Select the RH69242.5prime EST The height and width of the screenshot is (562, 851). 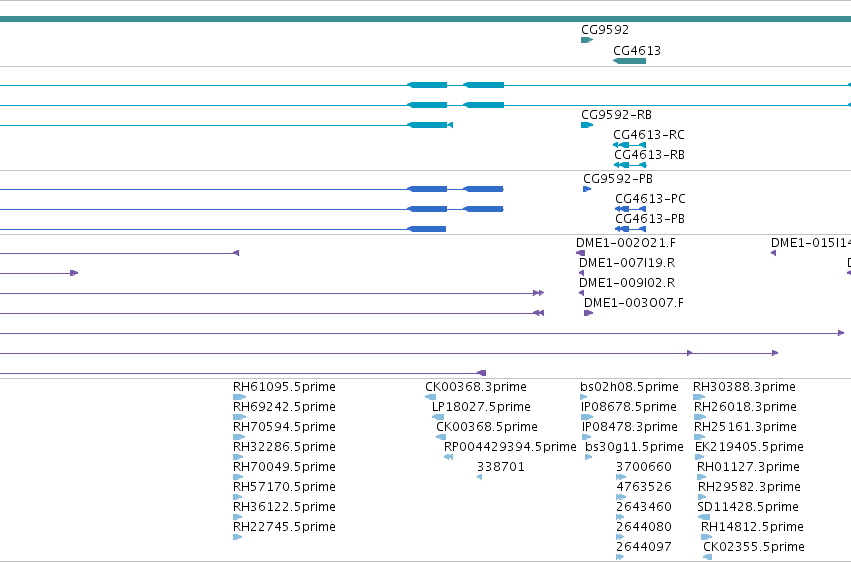pyautogui.click(x=239, y=417)
